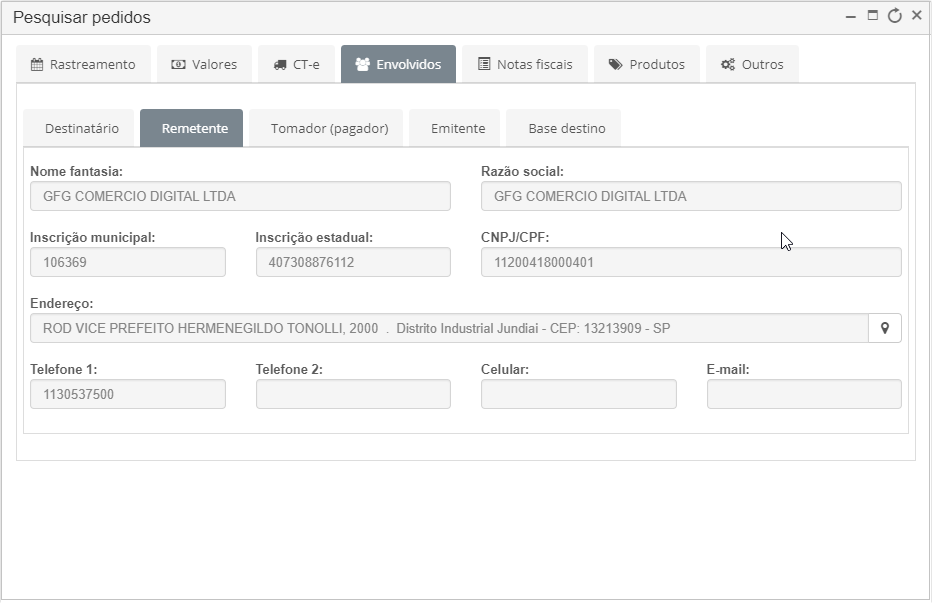This screenshot has width=932, height=603.
Task: Click the map pin icon beside Endereço
Action: 885,328
